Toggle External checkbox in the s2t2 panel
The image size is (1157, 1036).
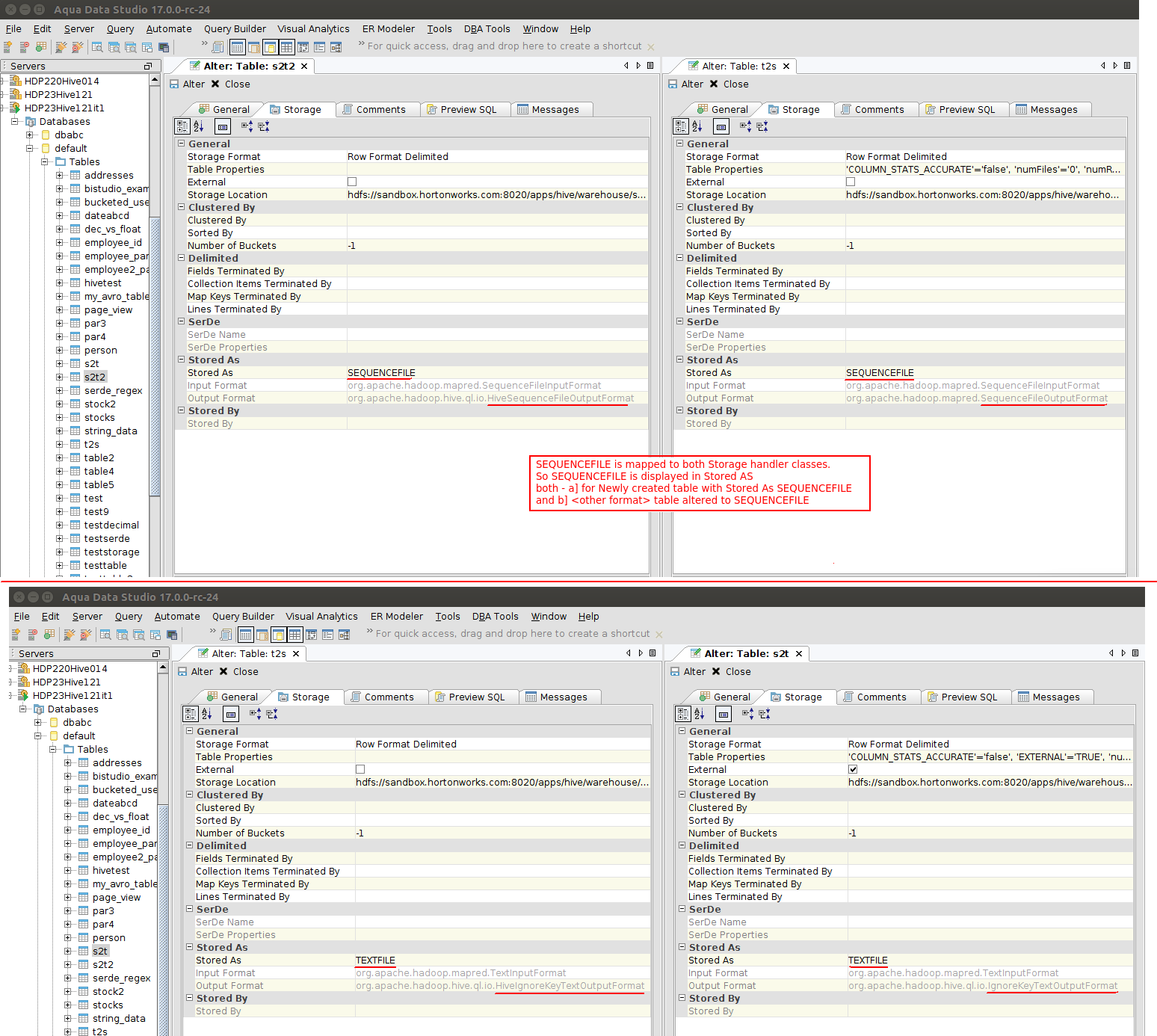[352, 182]
